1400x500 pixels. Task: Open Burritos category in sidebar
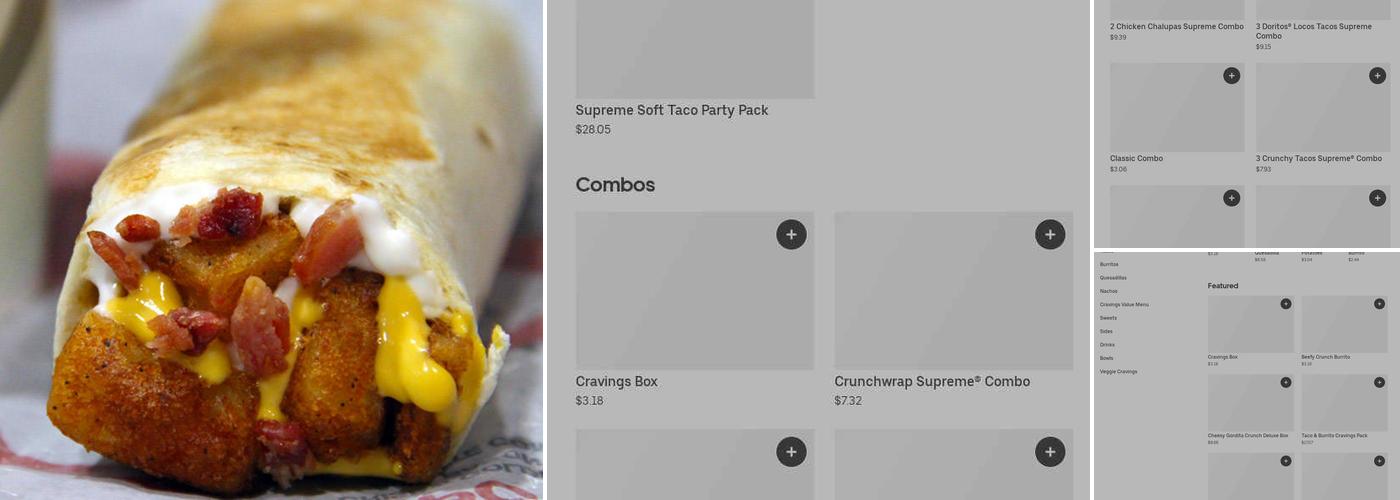[1109, 264]
